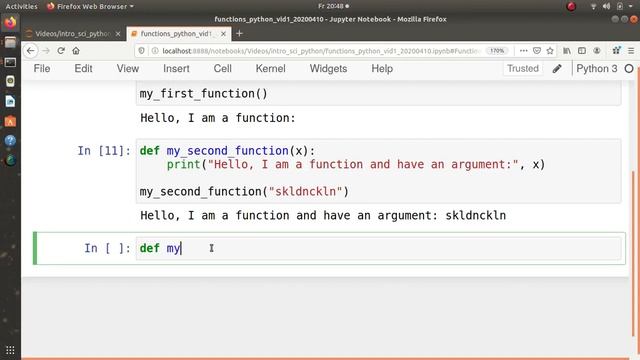The width and height of the screenshot is (640, 360).
Task: Open the Jupyter Help menu
Action: (x=382, y=69)
